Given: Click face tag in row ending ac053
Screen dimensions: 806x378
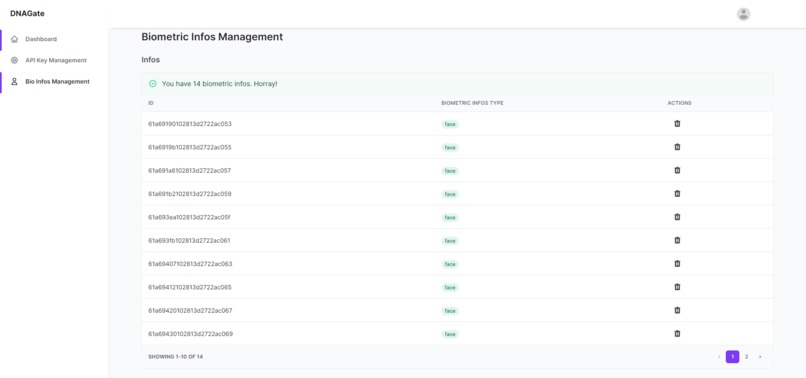Looking at the screenshot, I should [x=450, y=124].
